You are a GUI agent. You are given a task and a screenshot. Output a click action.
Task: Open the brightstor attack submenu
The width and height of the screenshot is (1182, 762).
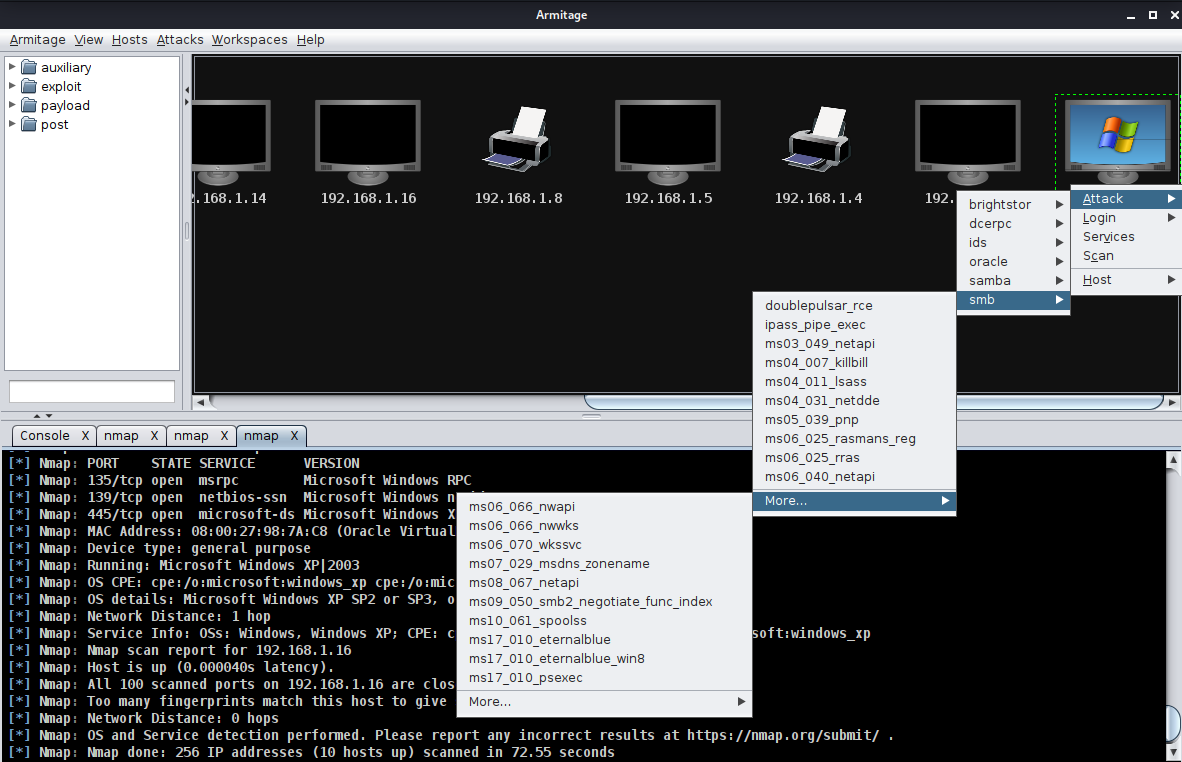(x=1013, y=204)
